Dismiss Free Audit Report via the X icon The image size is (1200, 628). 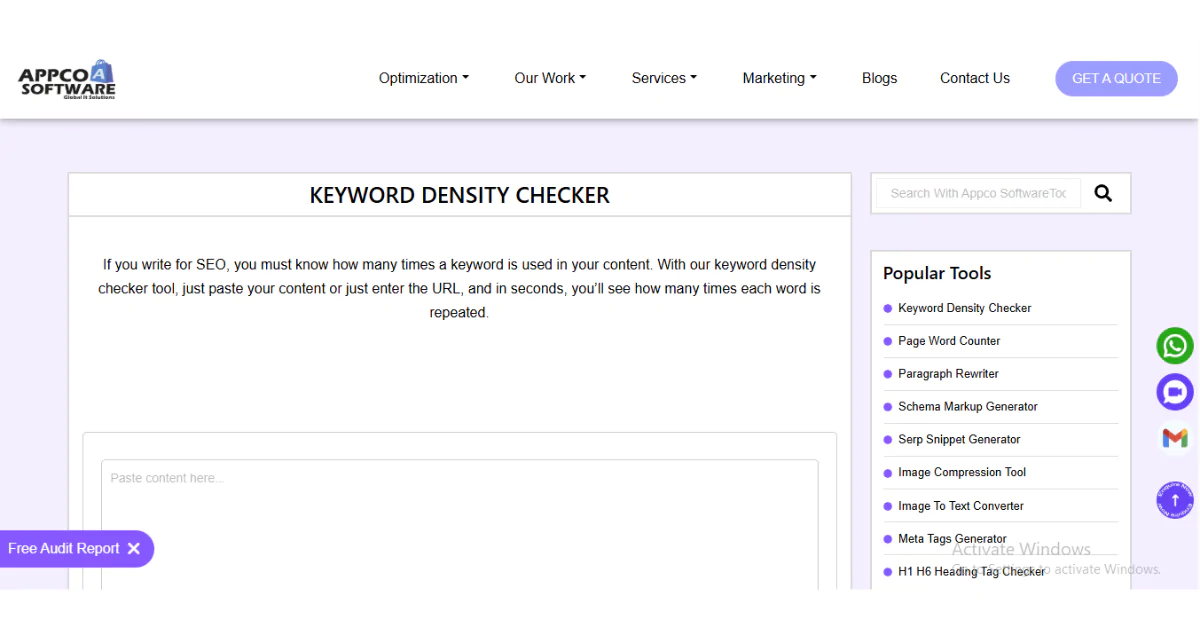tap(134, 548)
